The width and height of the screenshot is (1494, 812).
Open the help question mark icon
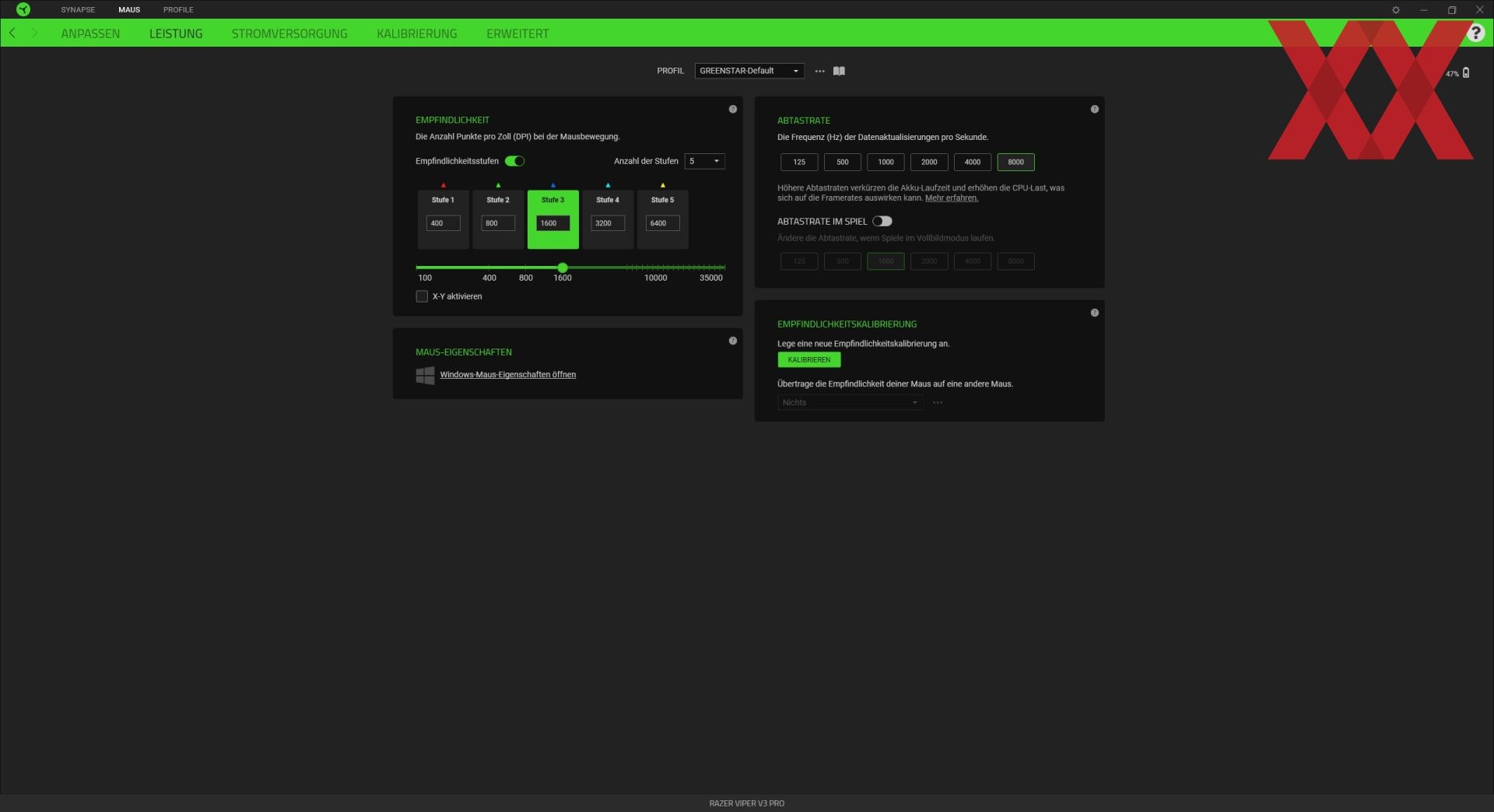pos(1475,33)
